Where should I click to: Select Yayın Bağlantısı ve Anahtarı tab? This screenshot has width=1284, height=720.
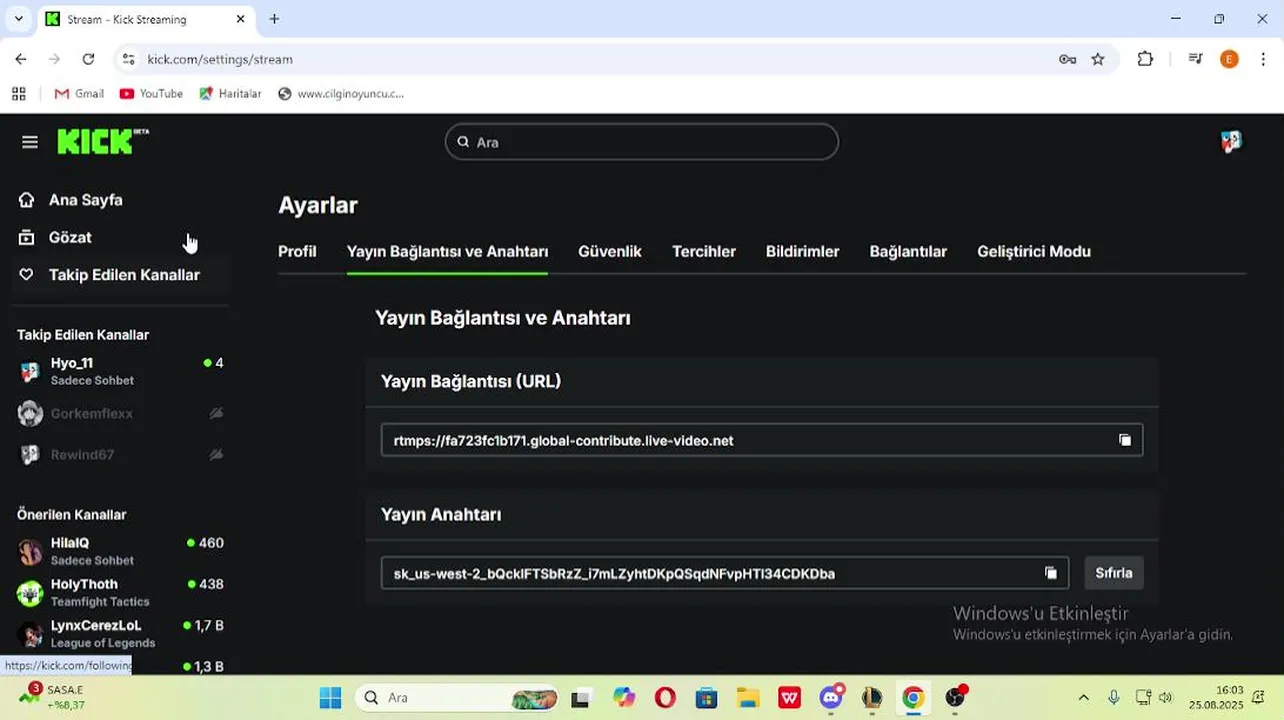[x=447, y=251]
